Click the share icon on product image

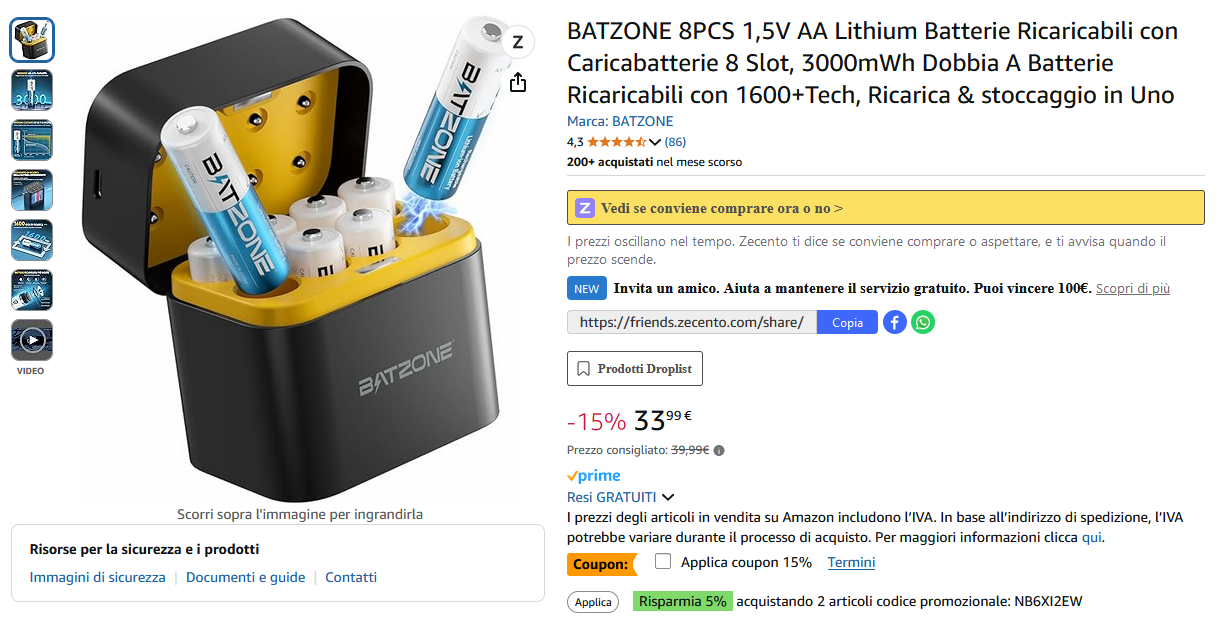click(x=517, y=82)
